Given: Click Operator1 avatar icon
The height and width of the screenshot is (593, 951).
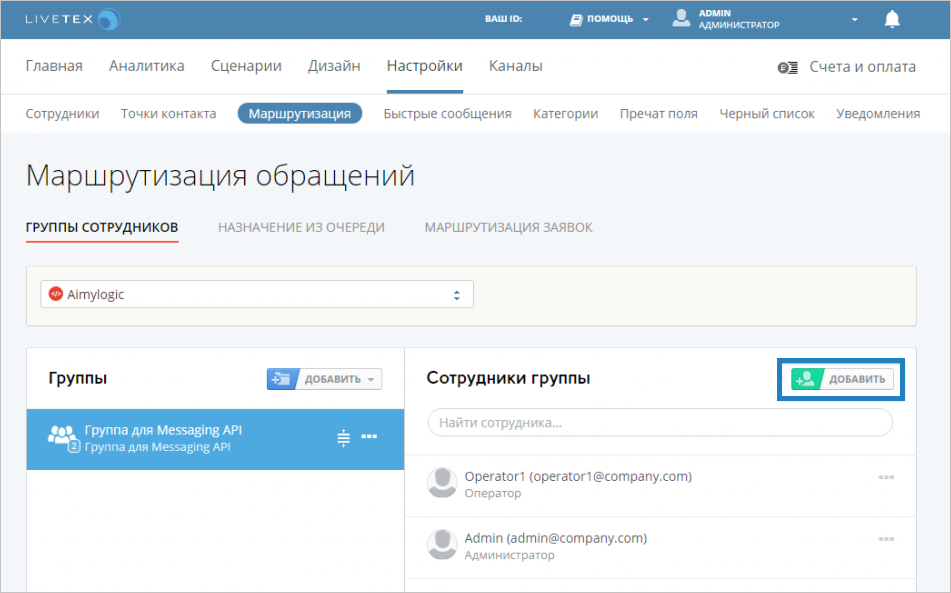Looking at the screenshot, I should click(442, 483).
